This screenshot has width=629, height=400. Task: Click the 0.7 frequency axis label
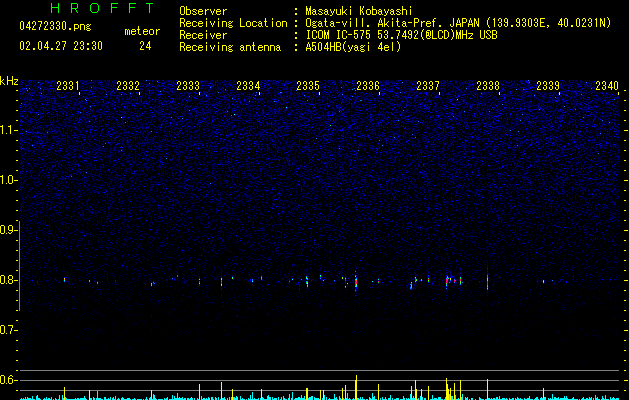click(x=9, y=330)
